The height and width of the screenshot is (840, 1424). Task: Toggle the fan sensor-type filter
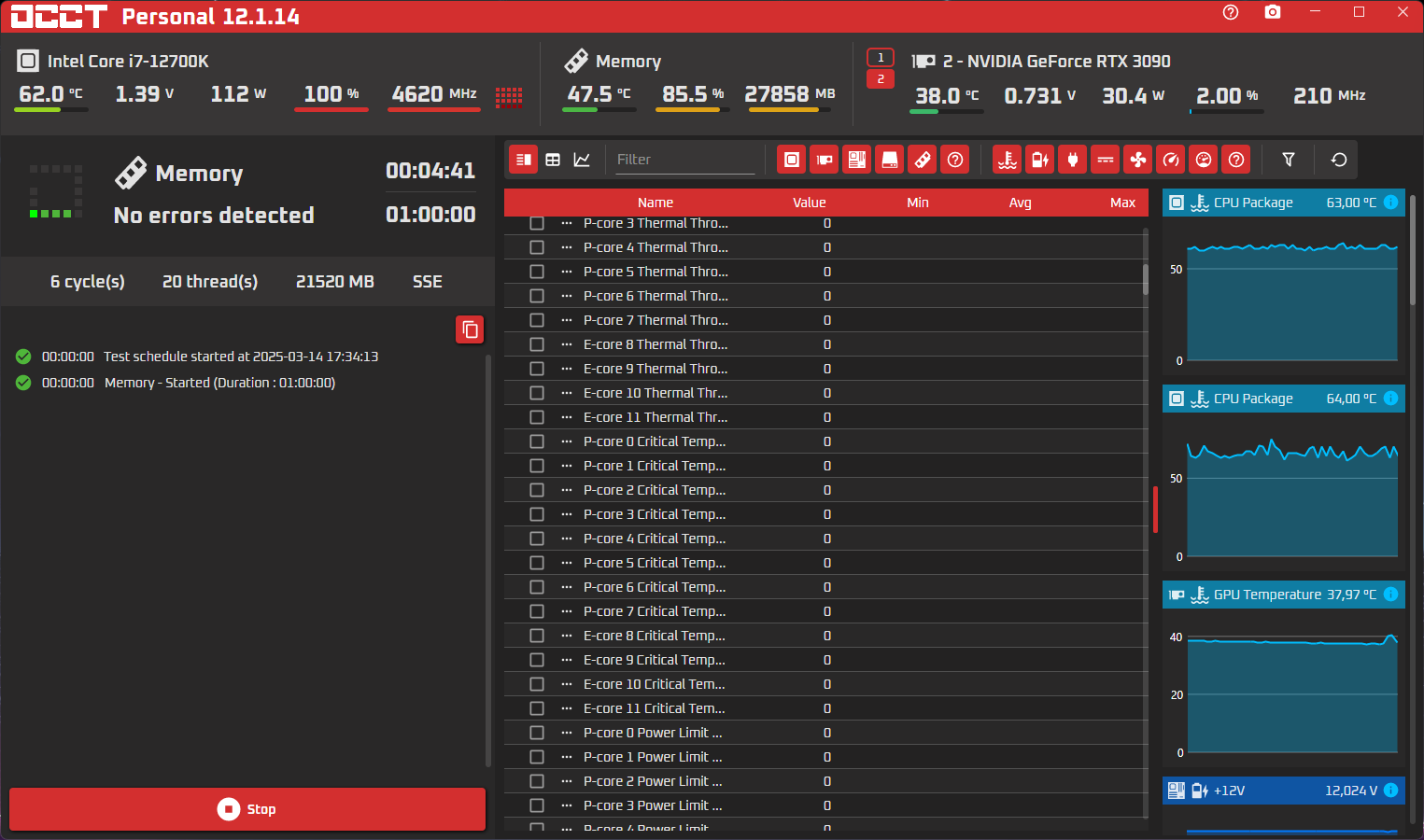tap(1138, 160)
